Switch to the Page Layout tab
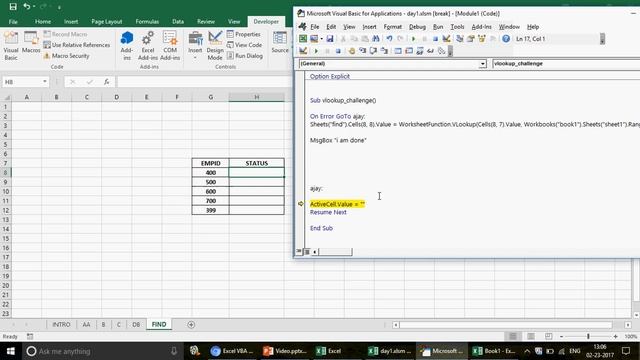 107,22
